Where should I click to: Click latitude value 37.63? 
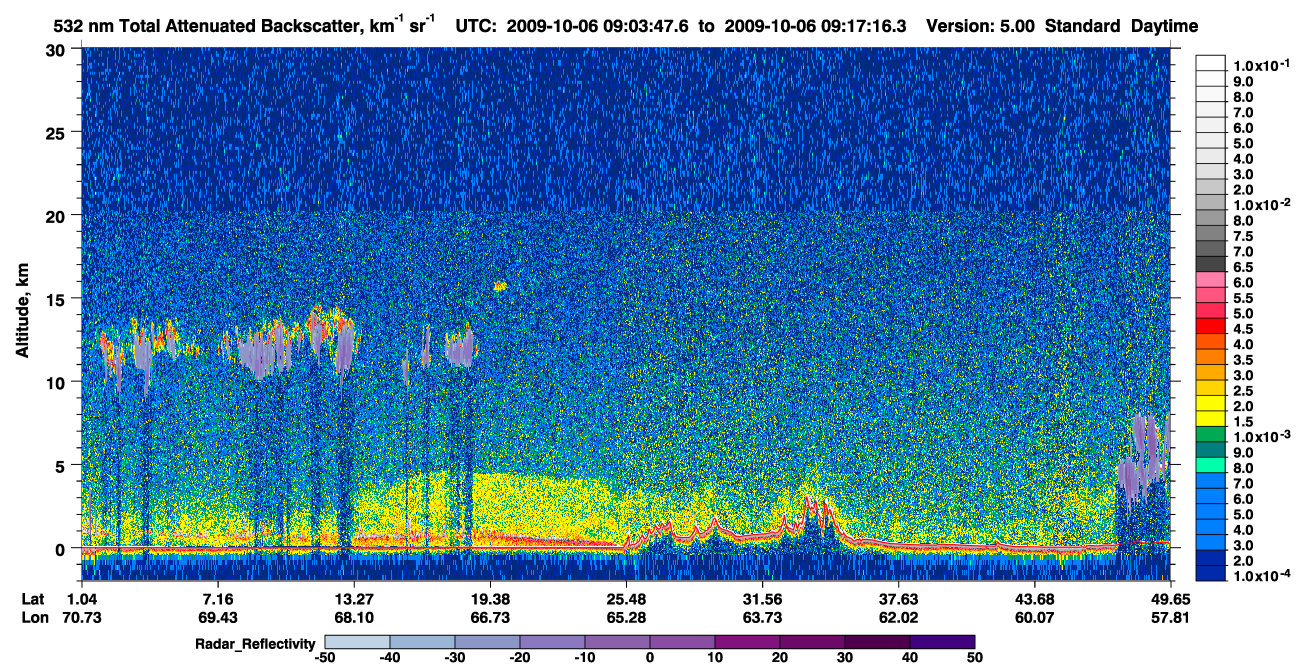pos(899,599)
